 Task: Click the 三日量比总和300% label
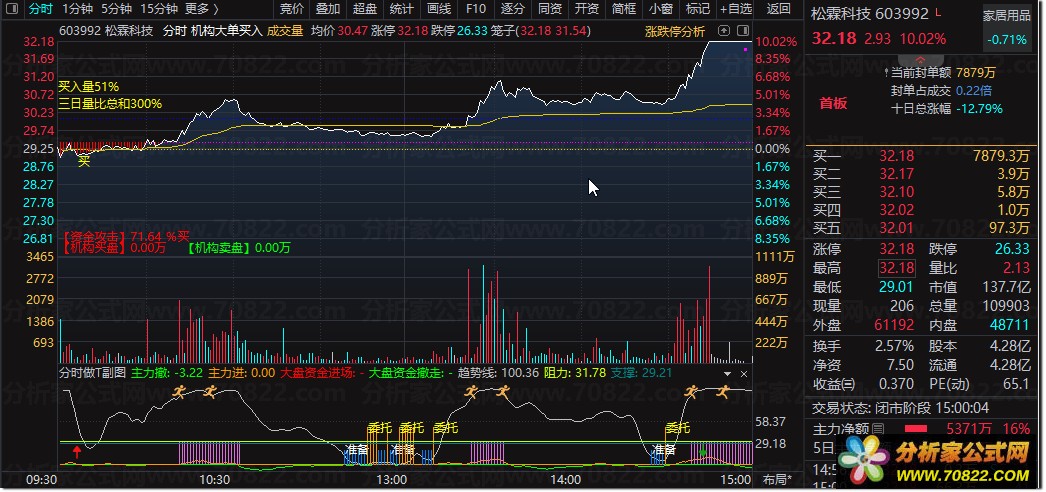pos(110,104)
